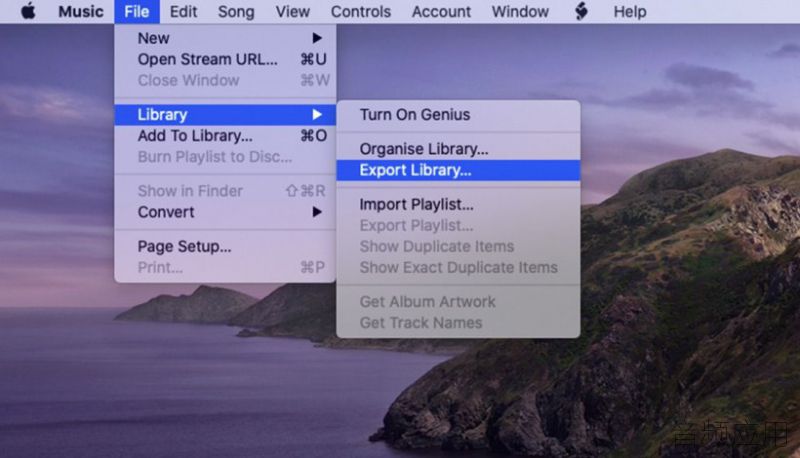Image resolution: width=800 pixels, height=458 pixels.
Task: Choose Open Stream URL…
Action: tap(225, 59)
